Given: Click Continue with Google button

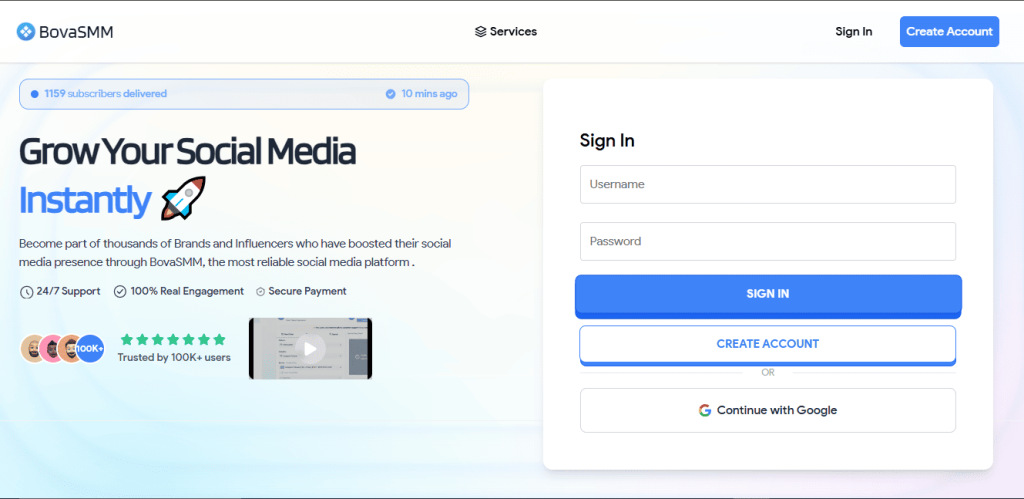Looking at the screenshot, I should coord(767,410).
